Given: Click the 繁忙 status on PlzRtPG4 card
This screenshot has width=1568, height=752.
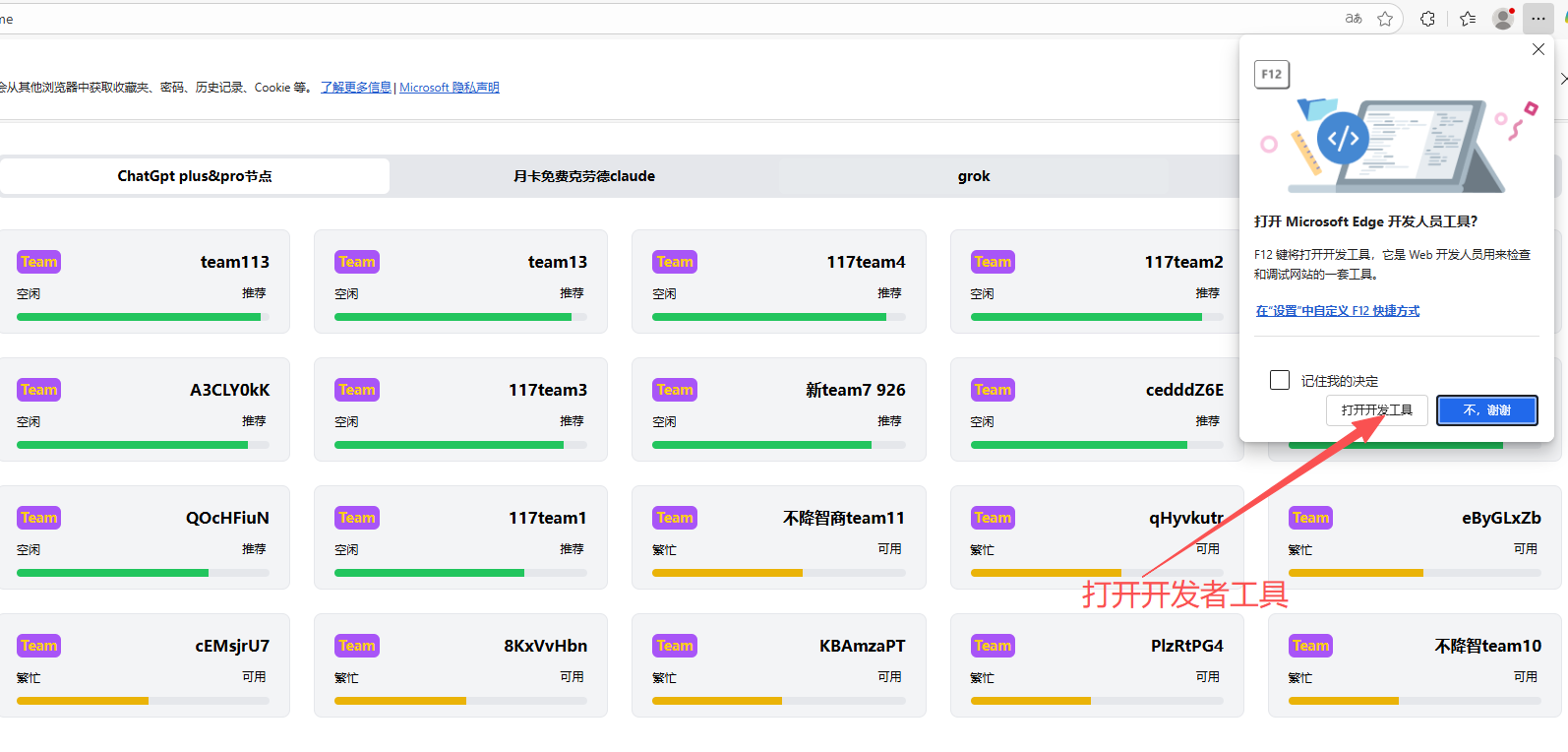Looking at the screenshot, I should pos(982,678).
